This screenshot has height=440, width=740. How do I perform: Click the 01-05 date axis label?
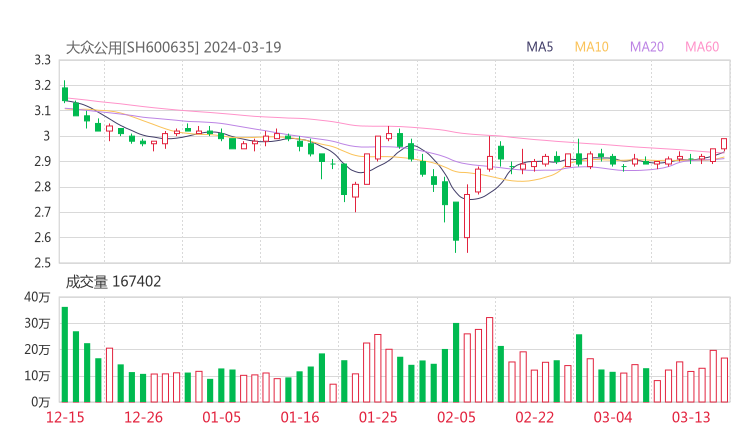(x=221, y=417)
